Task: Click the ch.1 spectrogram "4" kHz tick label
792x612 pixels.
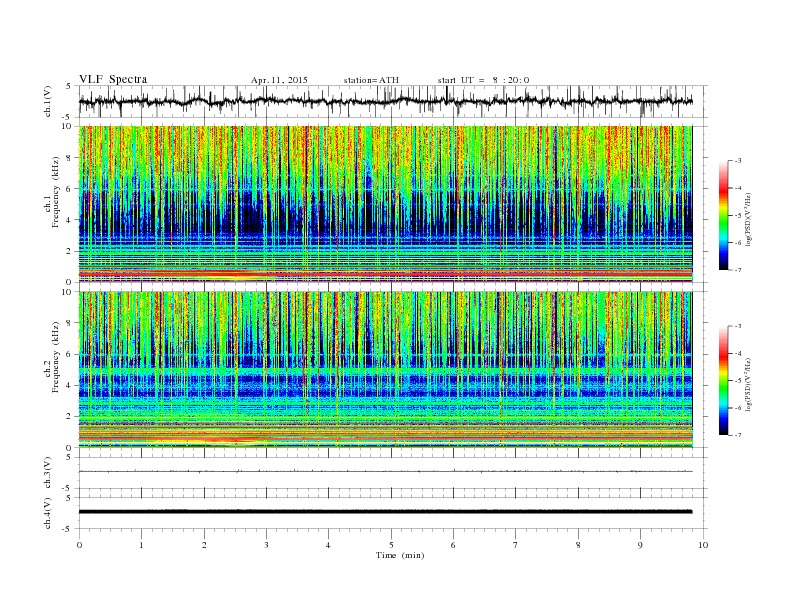Action: tap(70, 220)
